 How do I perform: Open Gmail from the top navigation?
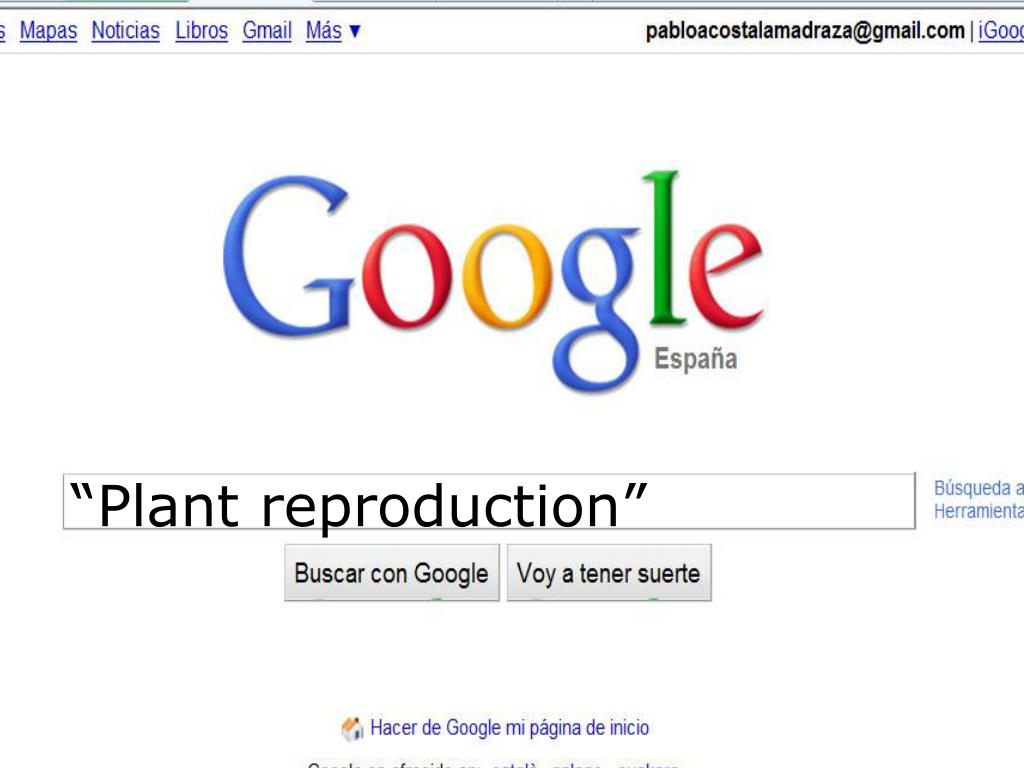click(267, 30)
